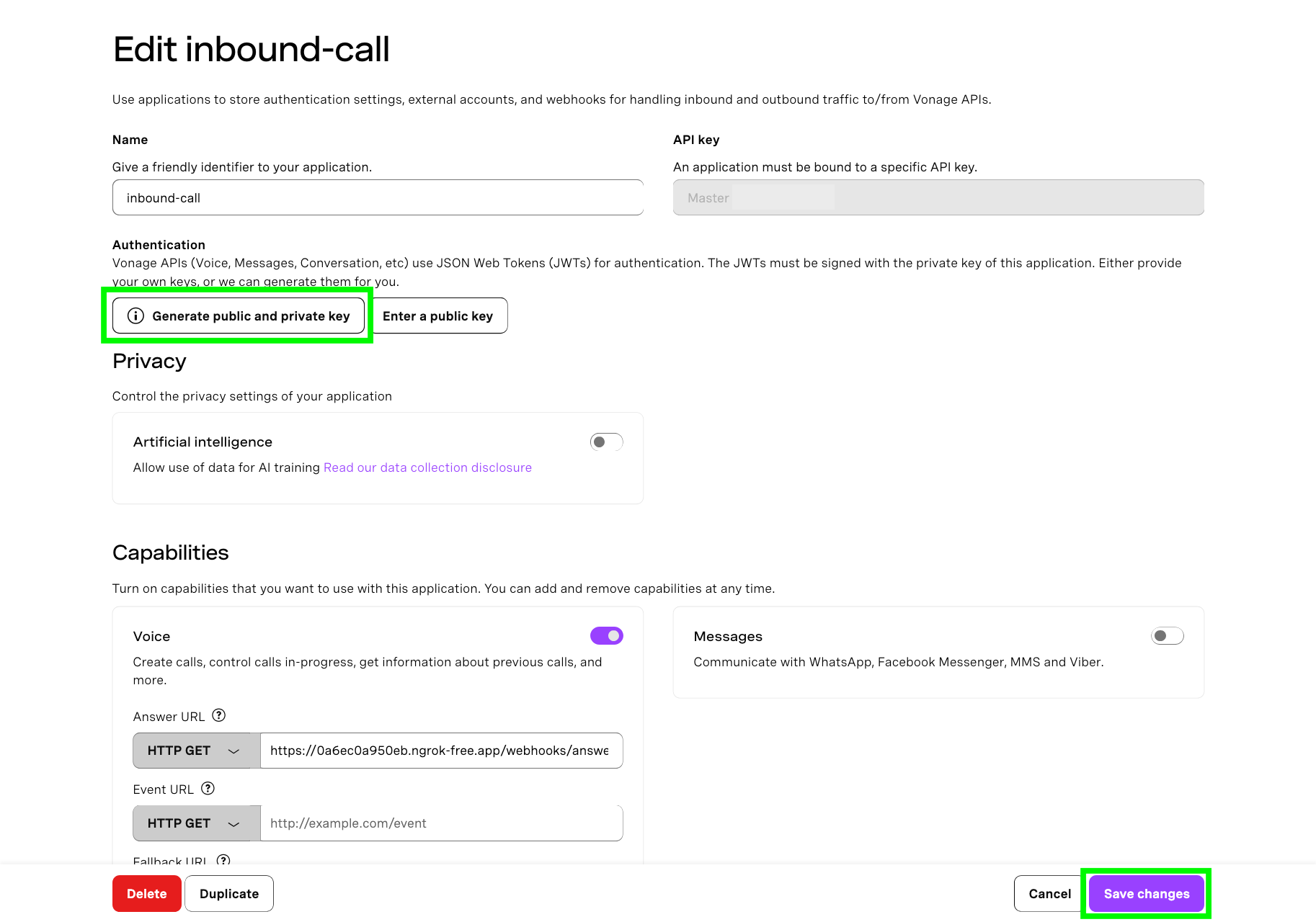1316x922 pixels.
Task: Click the Save changes button
Action: pyautogui.click(x=1146, y=893)
